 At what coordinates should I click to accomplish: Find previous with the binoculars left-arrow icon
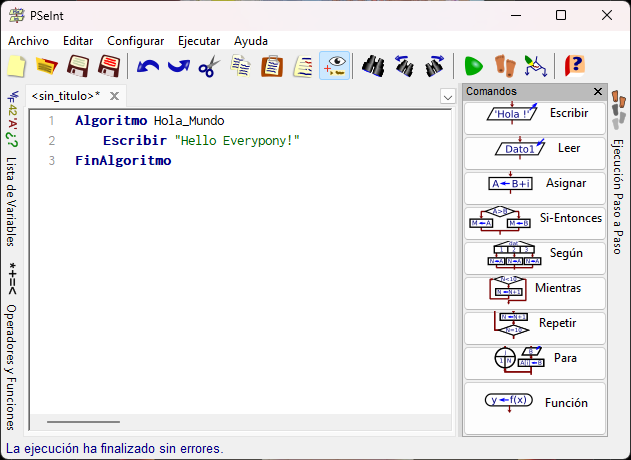pos(404,66)
